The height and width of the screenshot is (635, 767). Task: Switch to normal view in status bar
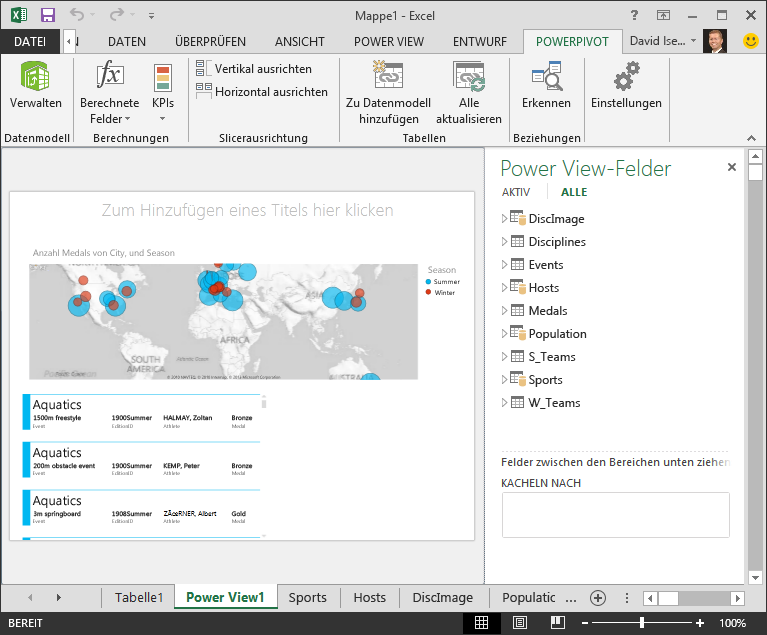pos(481,623)
